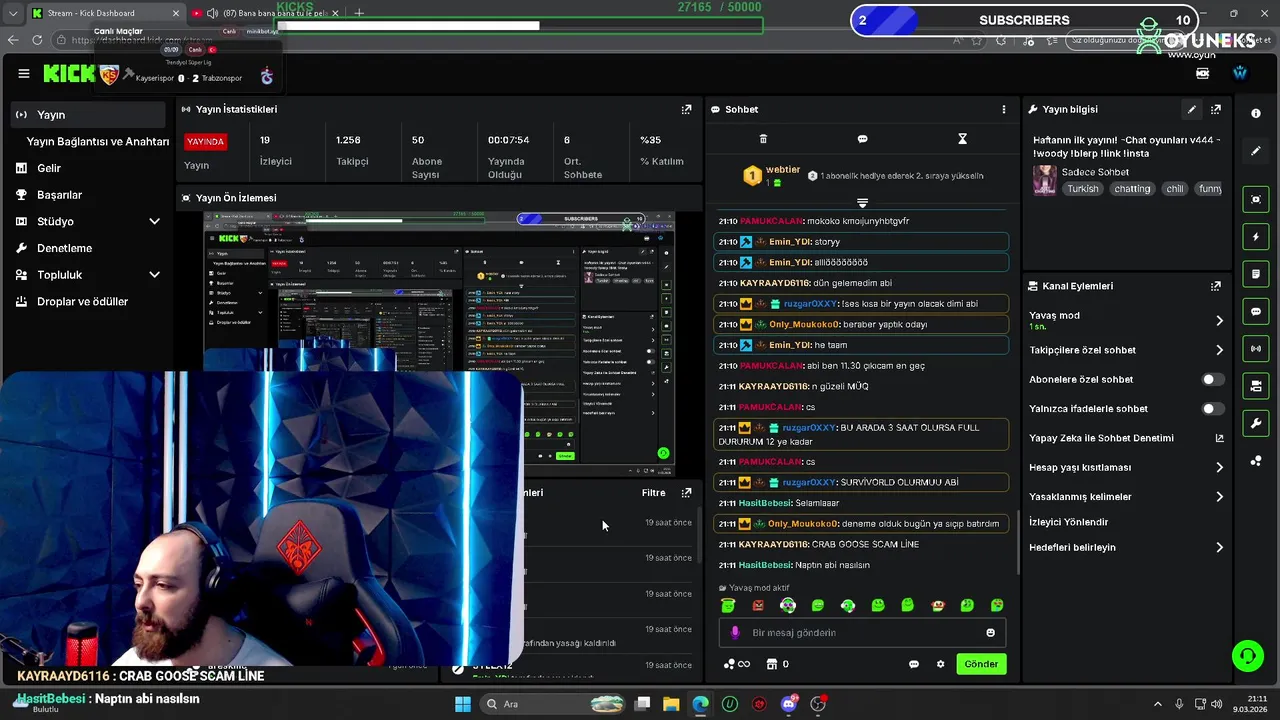This screenshot has width=1280, height=720.
Task: Open File Explorer from the taskbar
Action: (671, 704)
